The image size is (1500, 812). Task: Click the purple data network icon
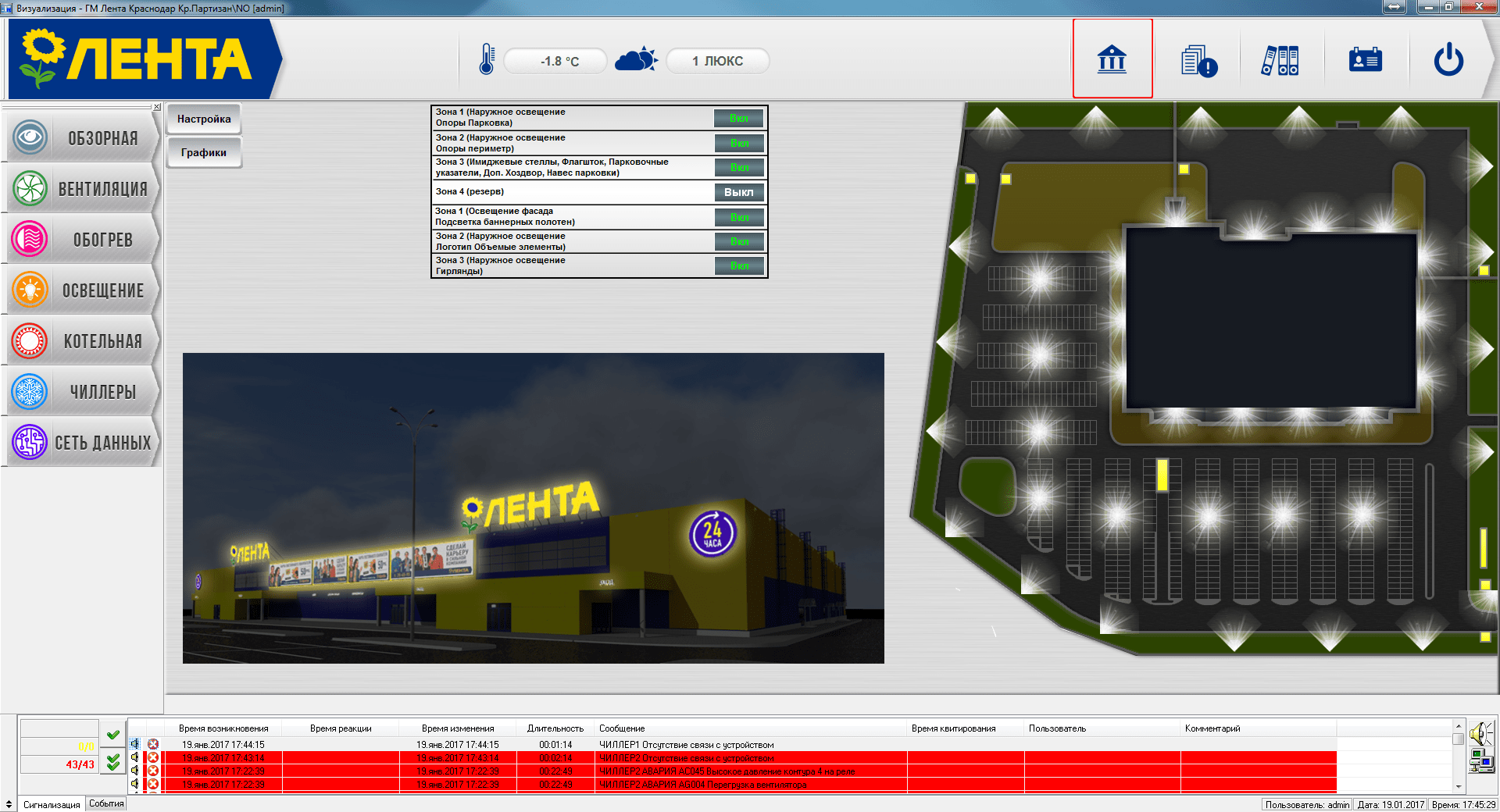(30, 442)
